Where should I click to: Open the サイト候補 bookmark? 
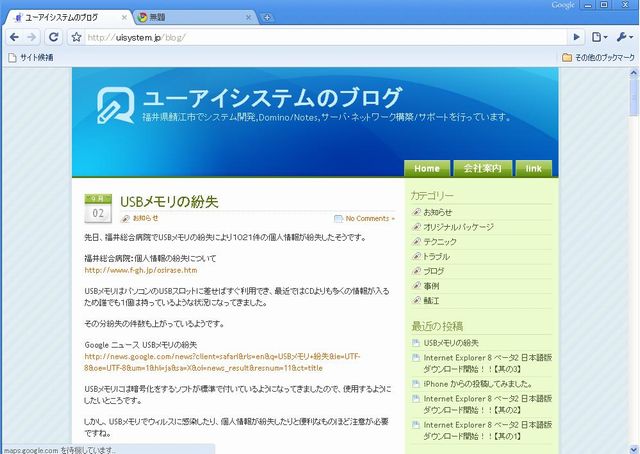pos(31,58)
